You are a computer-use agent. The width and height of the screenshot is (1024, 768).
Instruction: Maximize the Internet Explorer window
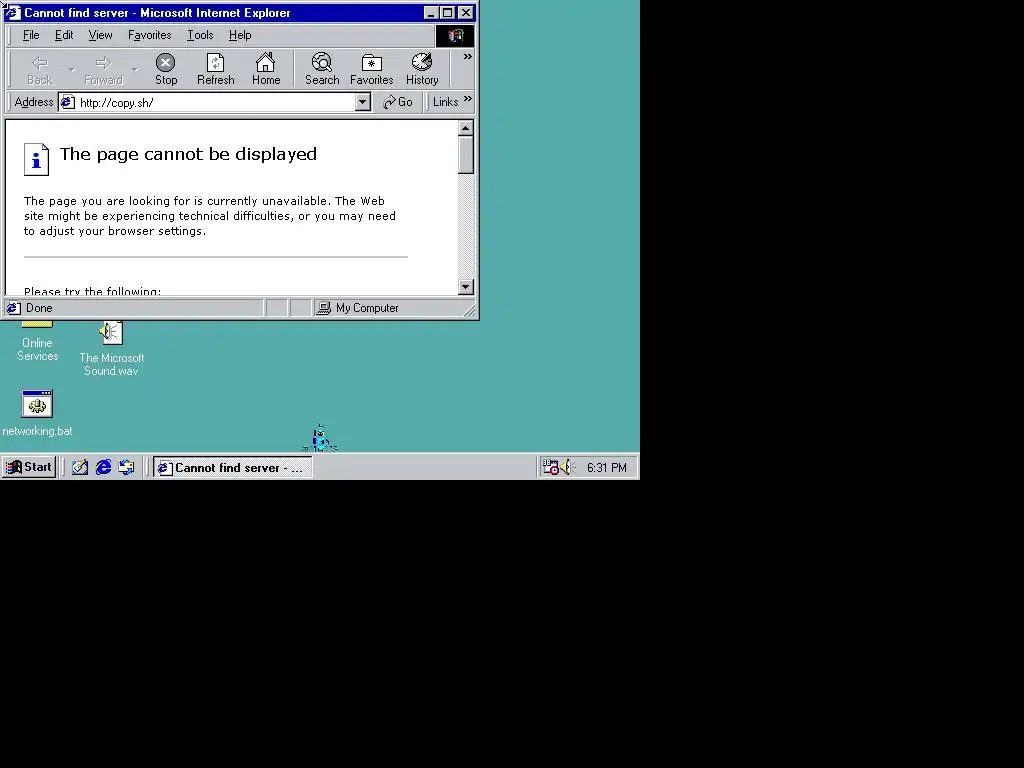coord(447,13)
